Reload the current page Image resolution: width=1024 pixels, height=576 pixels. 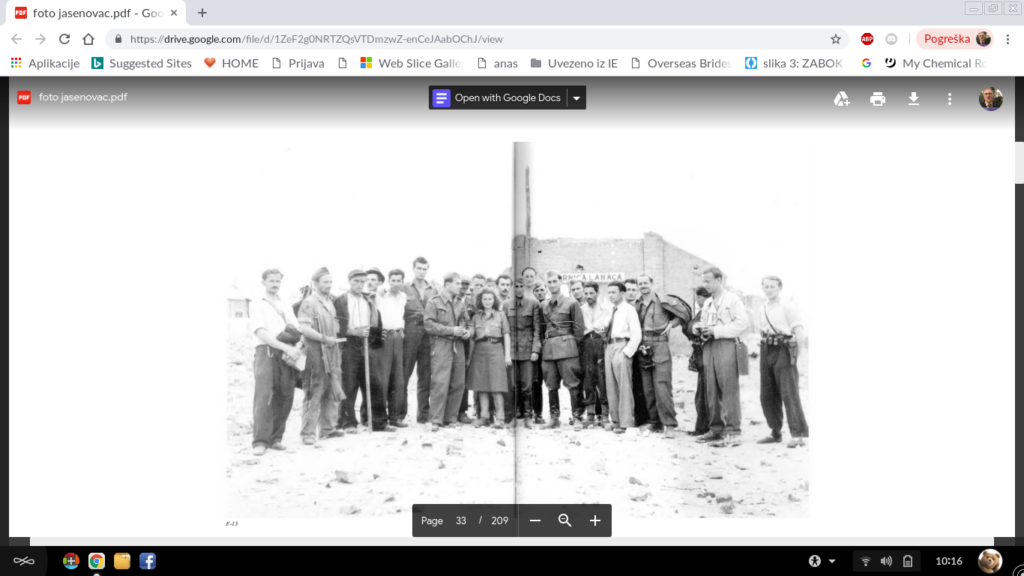[65, 39]
